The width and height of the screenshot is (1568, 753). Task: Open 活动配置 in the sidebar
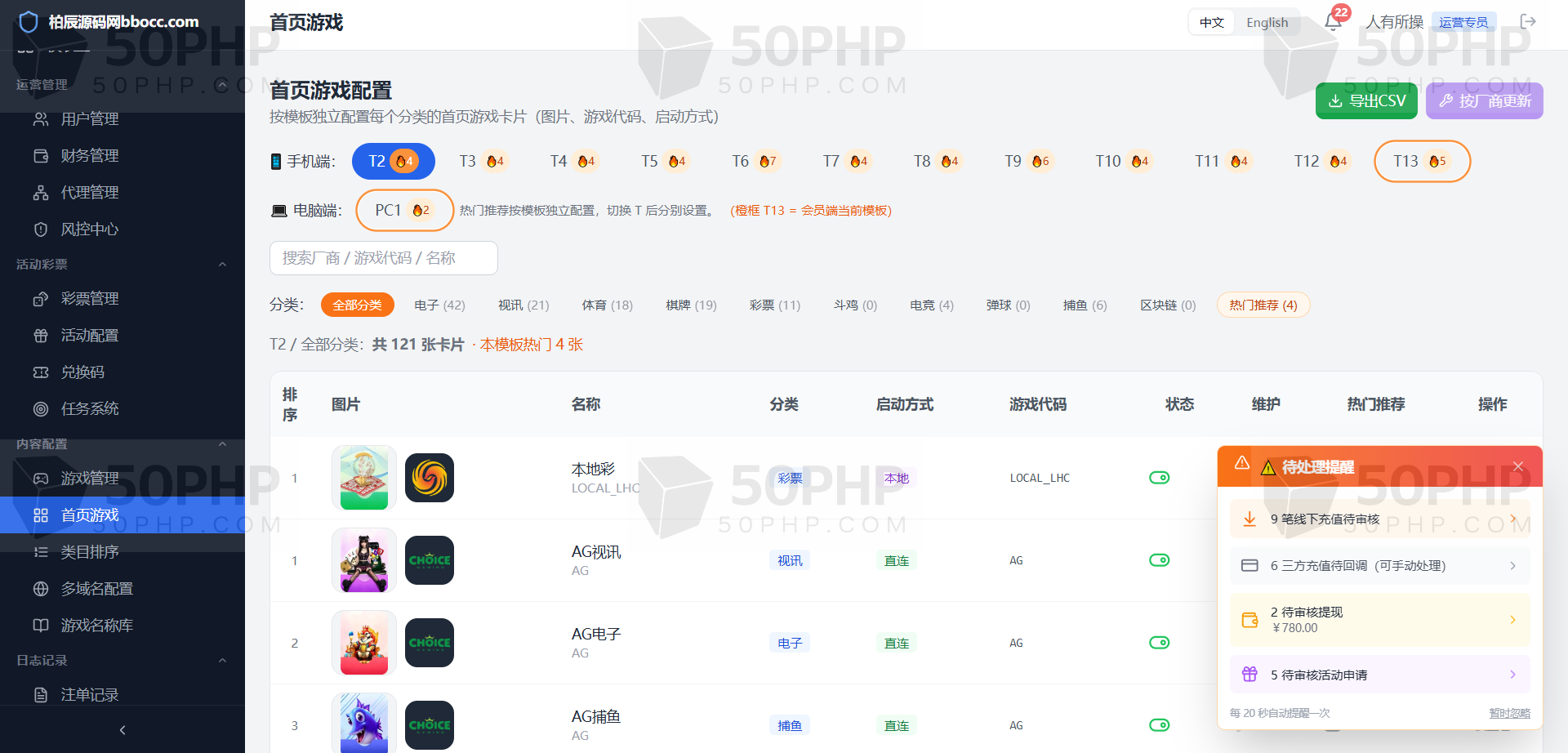click(x=122, y=335)
